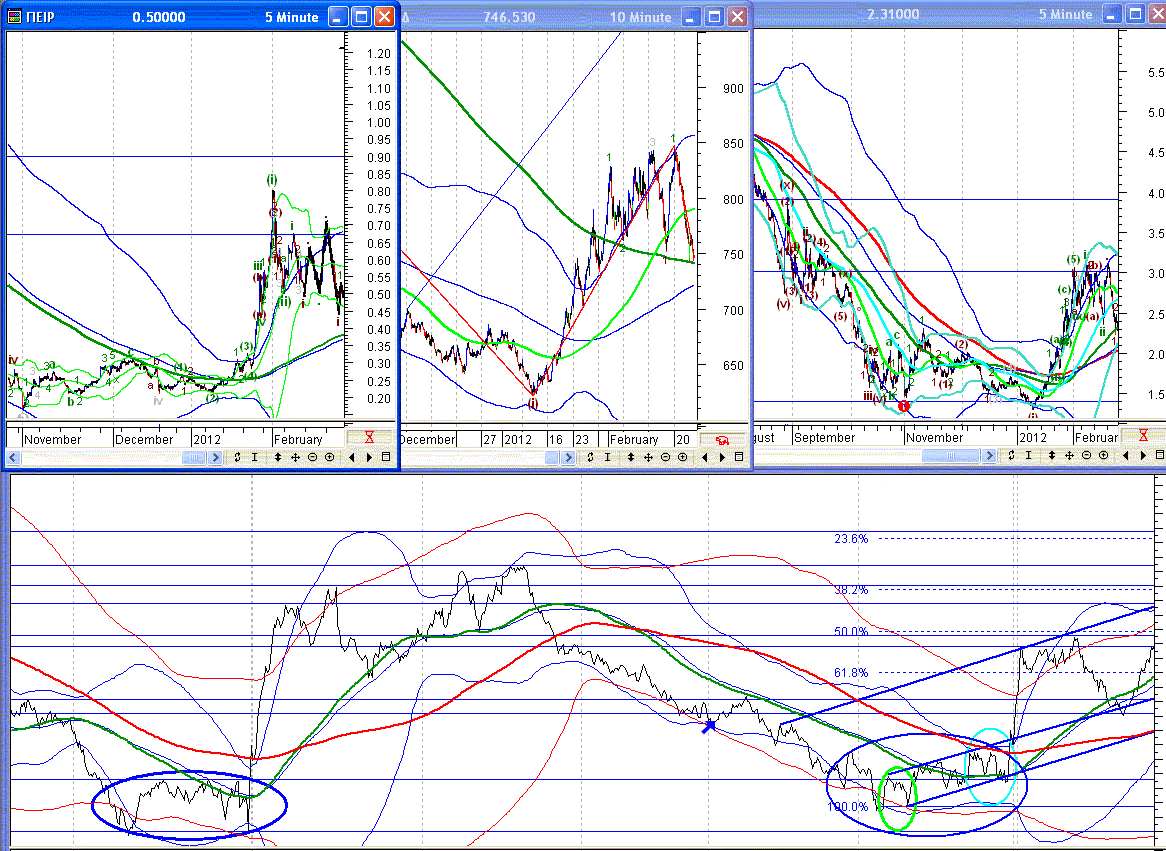This screenshot has height=851, width=1166.
Task: Step back with left triangle in ΠΕΙΡ chart
Action: pyautogui.click(x=352, y=457)
